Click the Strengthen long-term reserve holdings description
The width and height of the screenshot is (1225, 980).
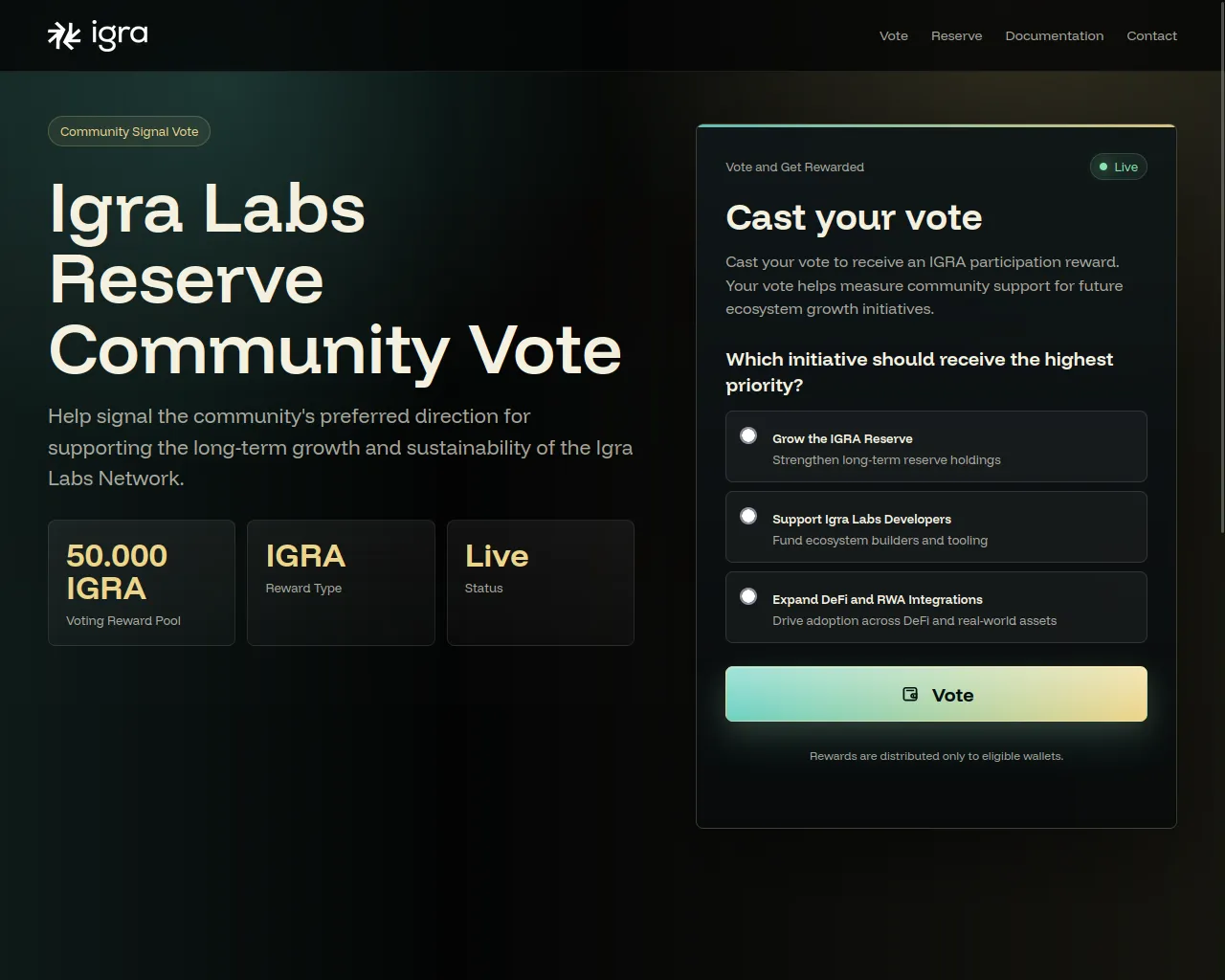(886, 460)
